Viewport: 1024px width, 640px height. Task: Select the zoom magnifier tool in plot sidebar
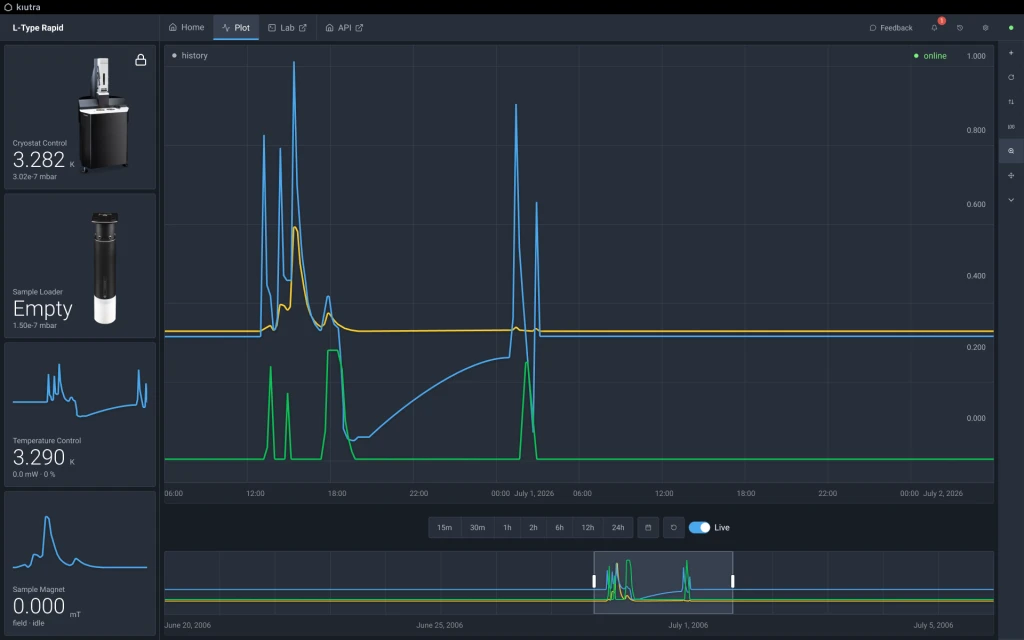point(1011,151)
